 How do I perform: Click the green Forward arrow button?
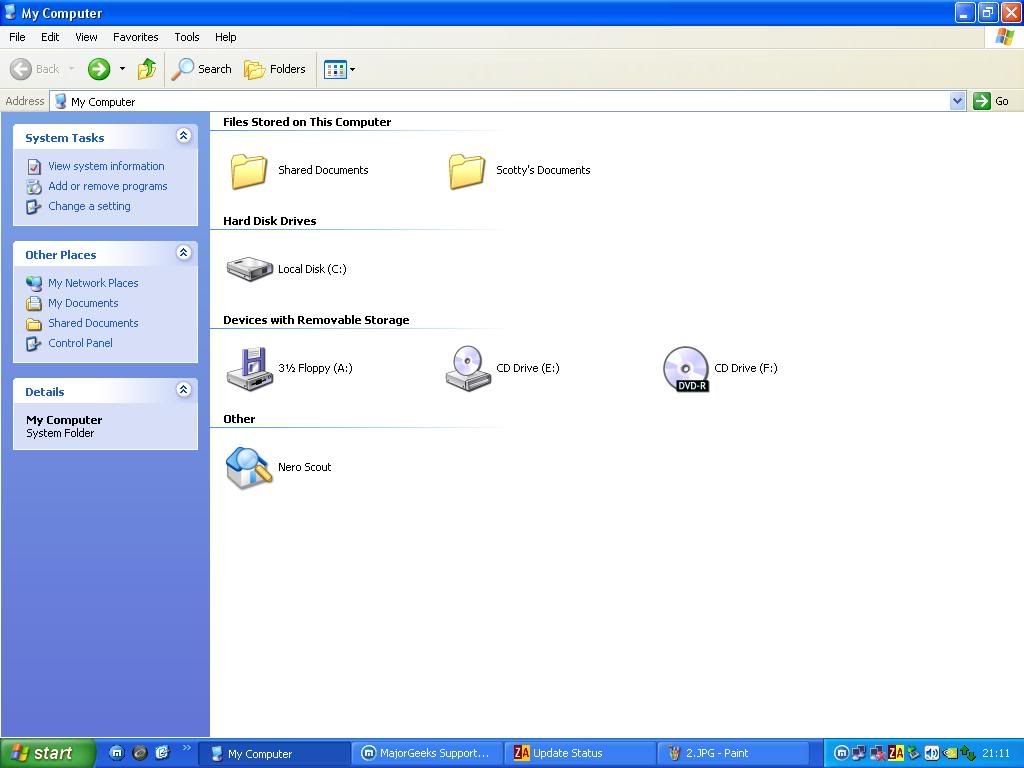point(99,69)
